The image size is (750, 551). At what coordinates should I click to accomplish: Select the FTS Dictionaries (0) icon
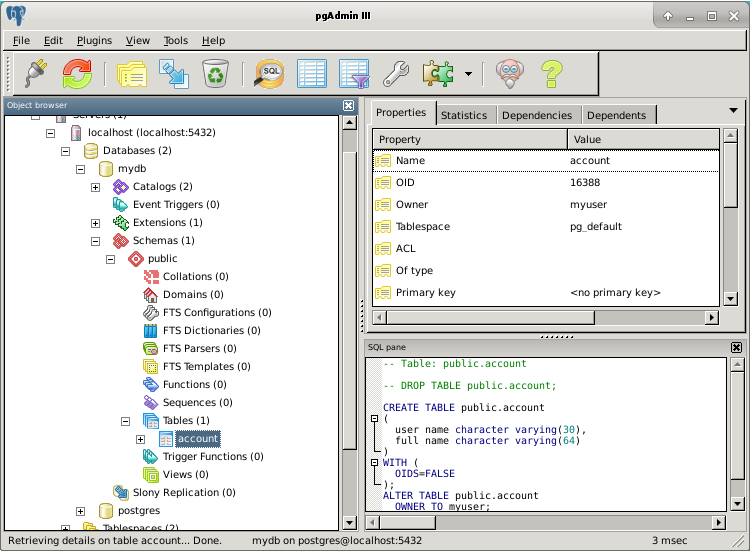click(x=151, y=331)
